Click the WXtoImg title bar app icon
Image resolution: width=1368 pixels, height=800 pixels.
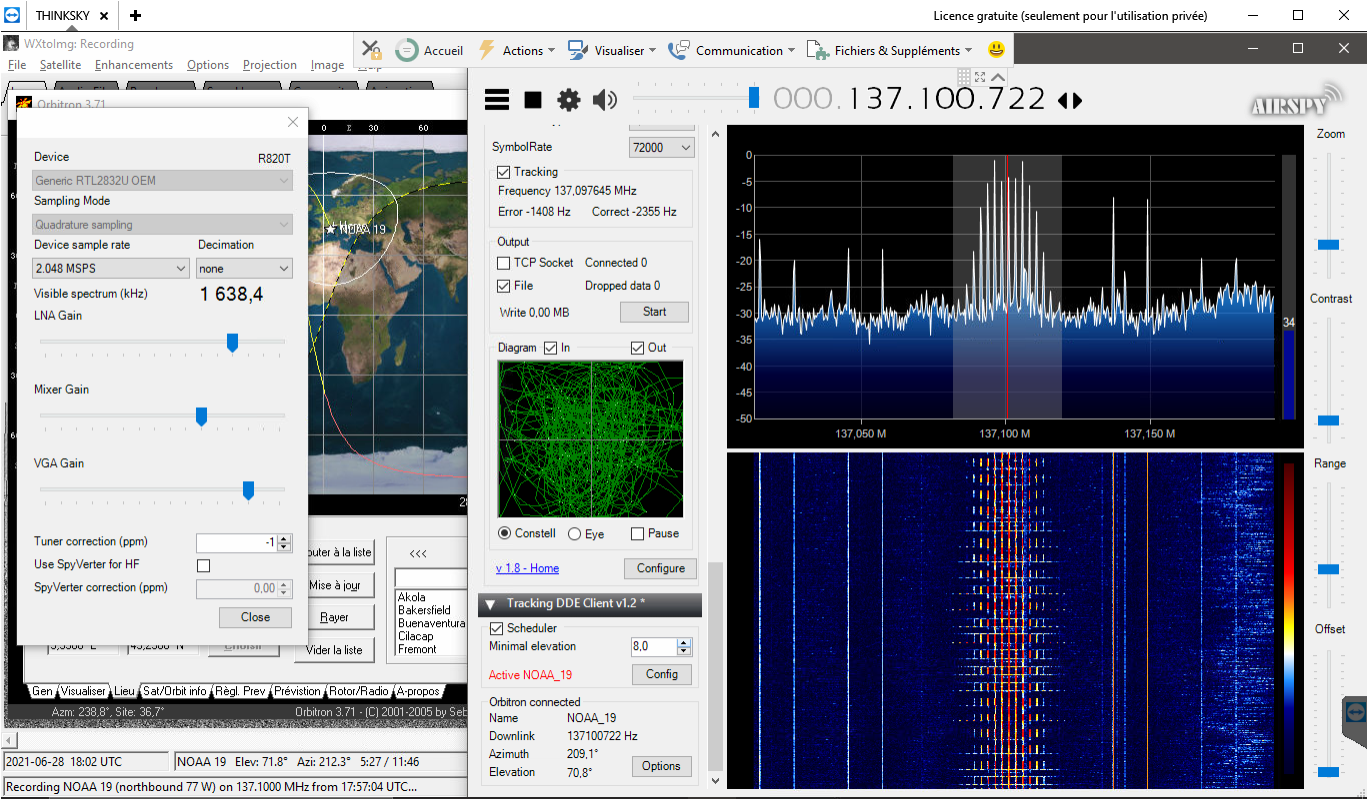(11, 44)
